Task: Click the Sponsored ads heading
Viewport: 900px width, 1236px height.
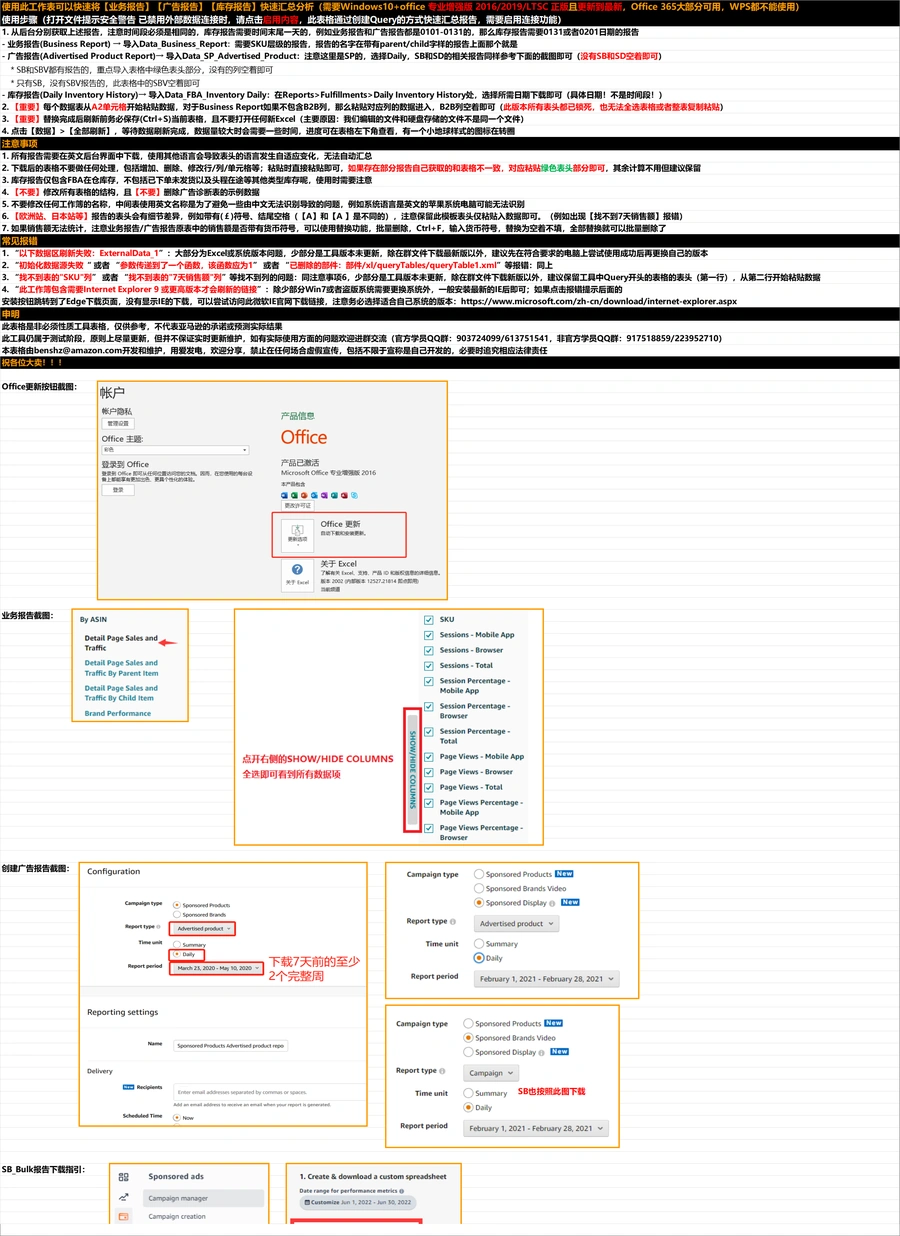Action: coord(176,1177)
